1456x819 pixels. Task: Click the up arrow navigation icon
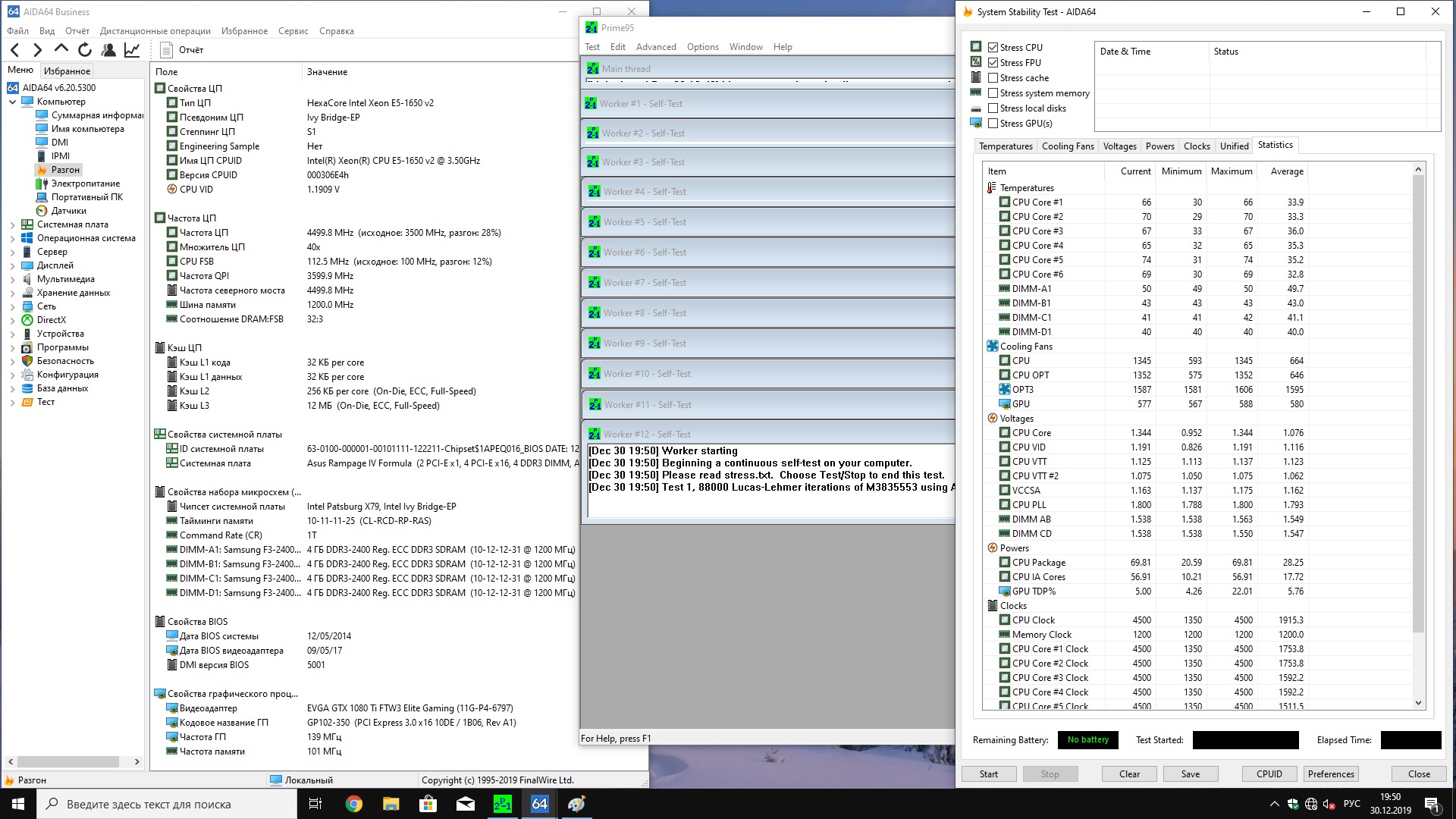click(61, 49)
